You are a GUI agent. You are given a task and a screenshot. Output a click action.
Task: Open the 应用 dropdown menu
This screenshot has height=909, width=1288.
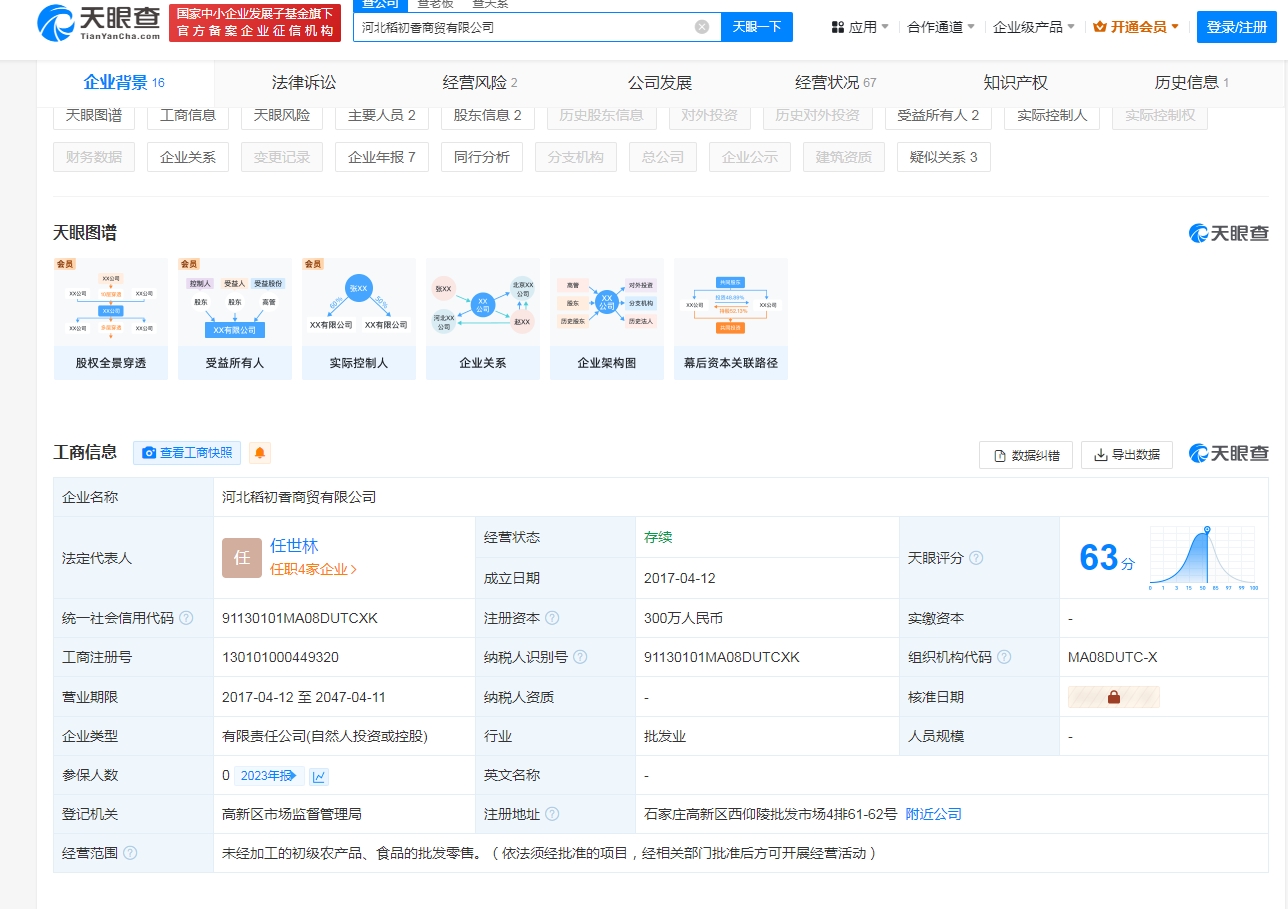860,27
